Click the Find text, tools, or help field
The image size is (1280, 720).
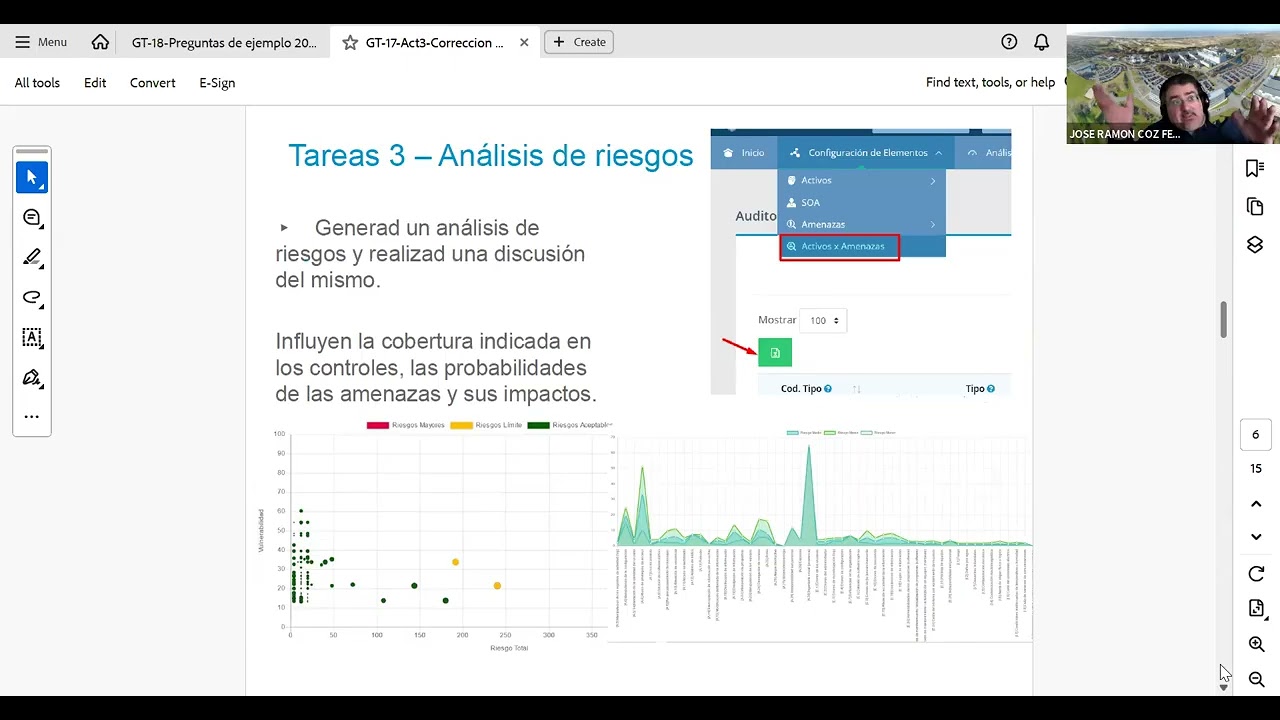pyautogui.click(x=990, y=83)
